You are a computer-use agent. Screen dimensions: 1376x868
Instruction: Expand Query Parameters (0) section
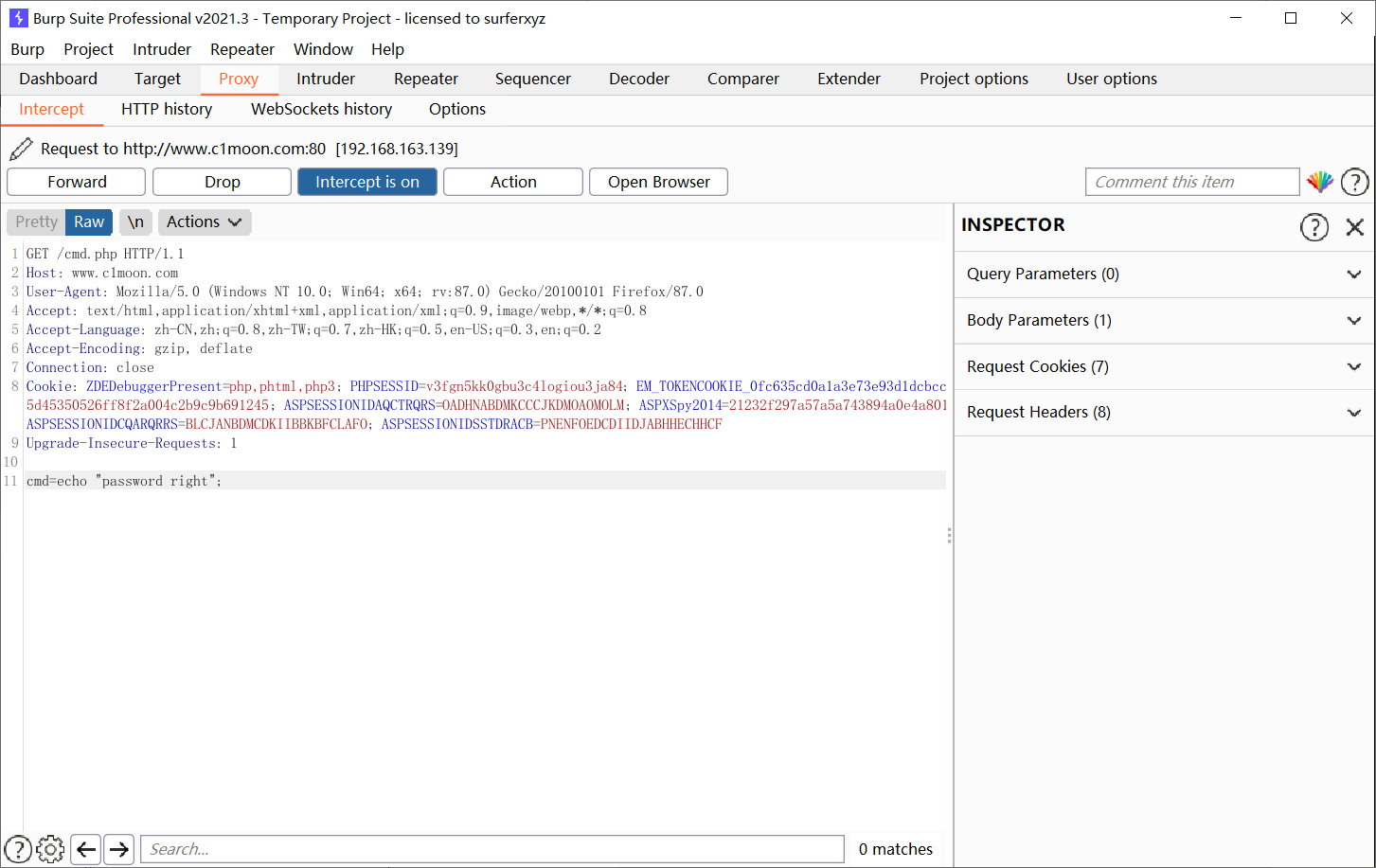(x=1164, y=274)
